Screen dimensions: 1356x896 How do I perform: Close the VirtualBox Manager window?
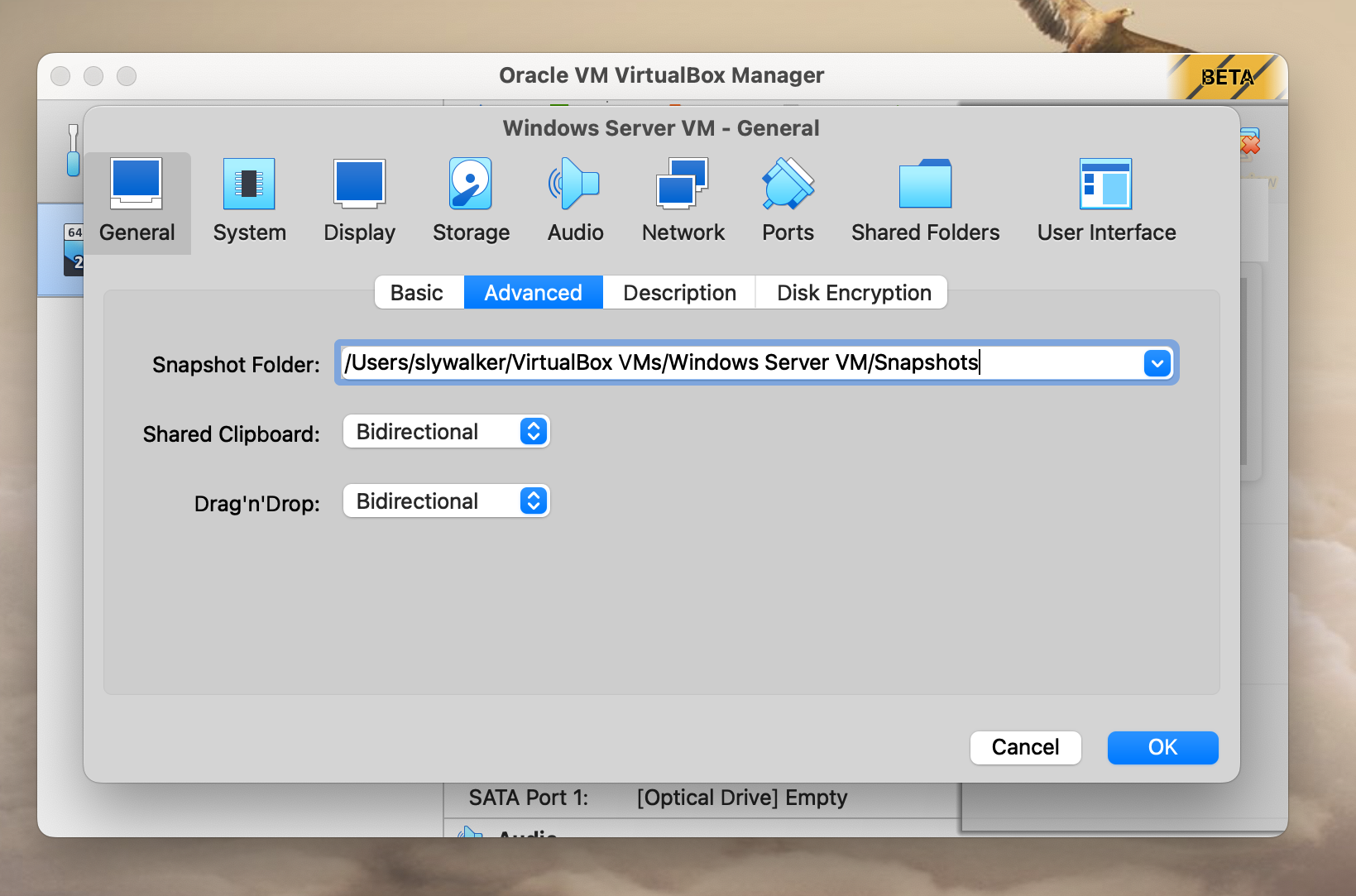(60, 76)
